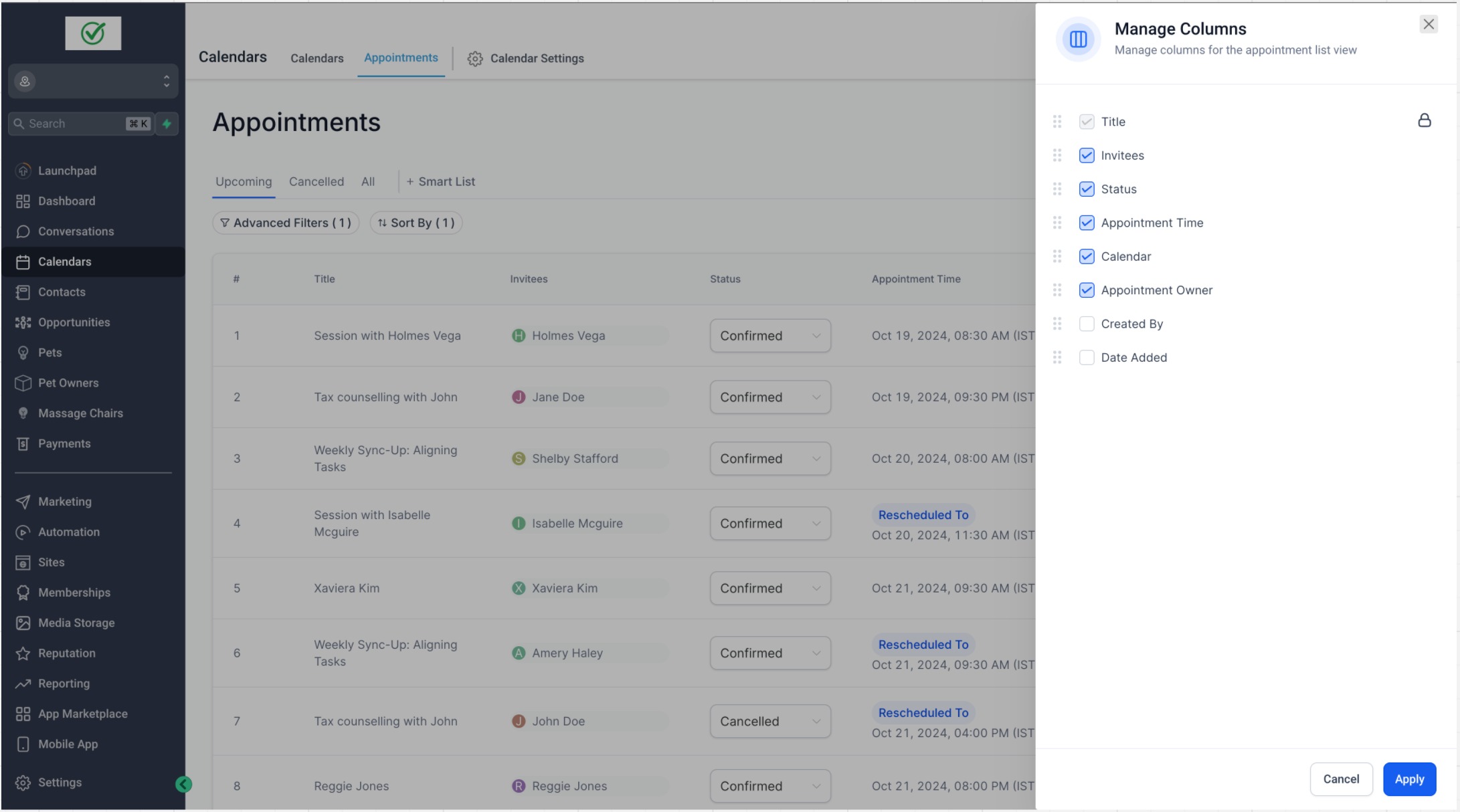Click Cancel in Manage Columns panel

pos(1341,779)
